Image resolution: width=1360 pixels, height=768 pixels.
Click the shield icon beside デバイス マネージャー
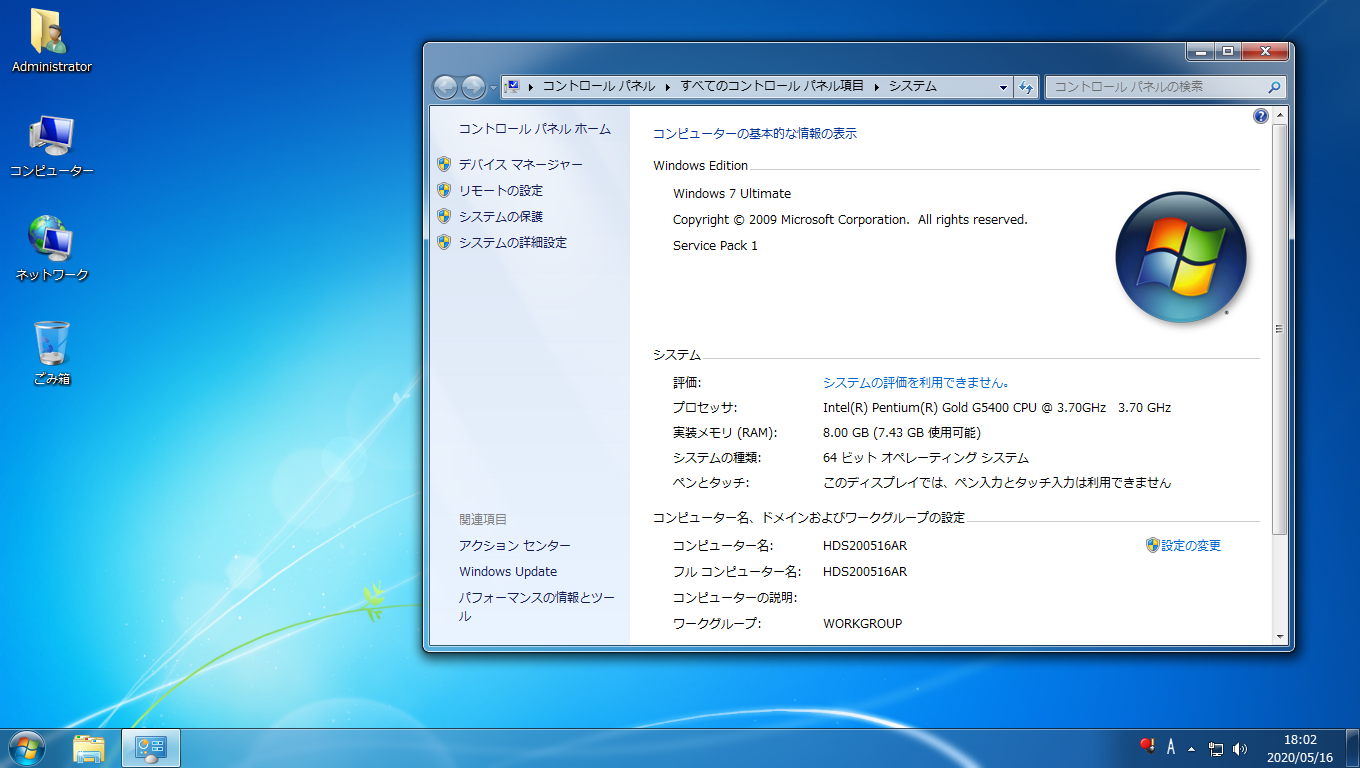[444, 164]
